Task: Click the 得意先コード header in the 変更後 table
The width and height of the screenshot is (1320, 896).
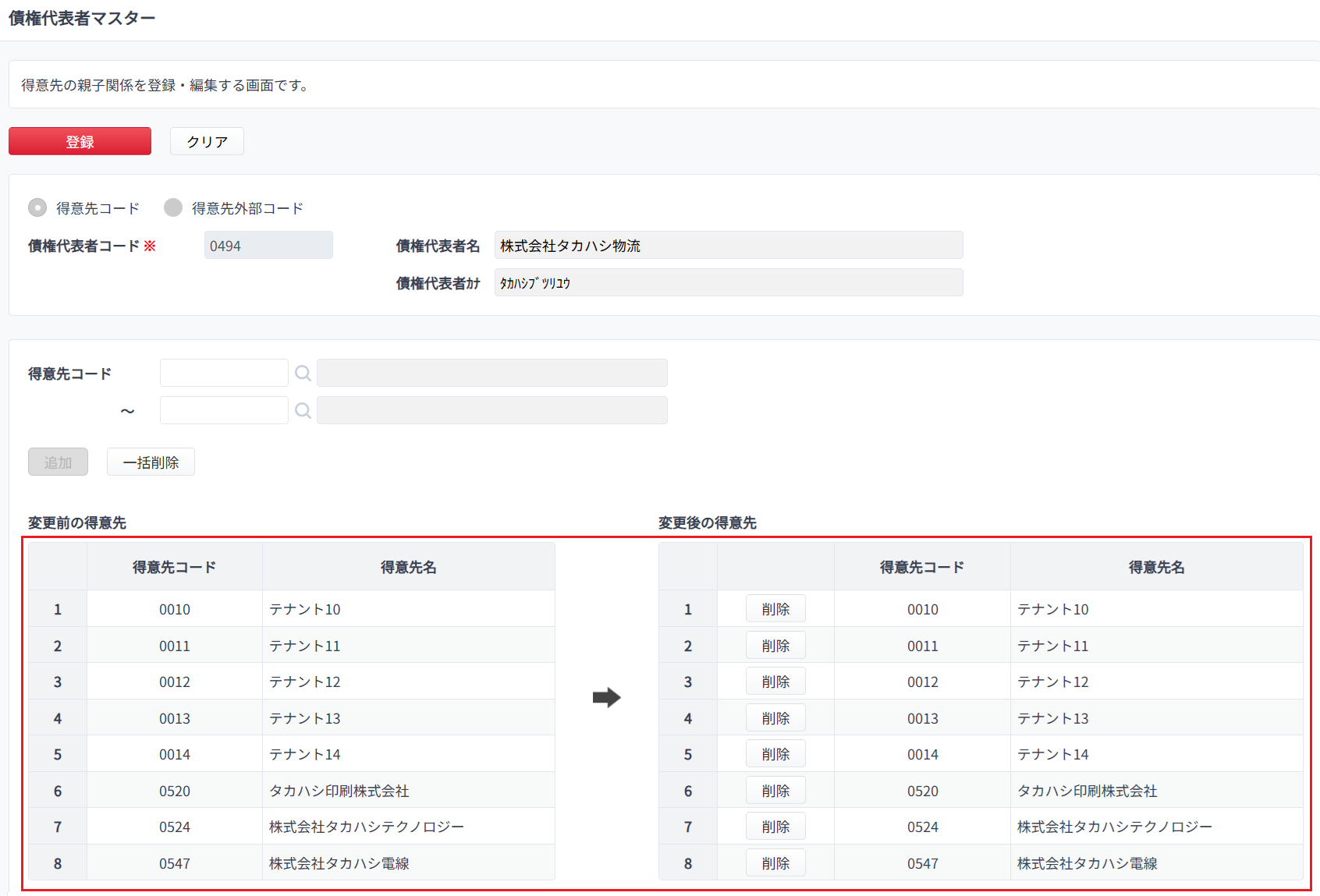Action: pyautogui.click(x=922, y=567)
